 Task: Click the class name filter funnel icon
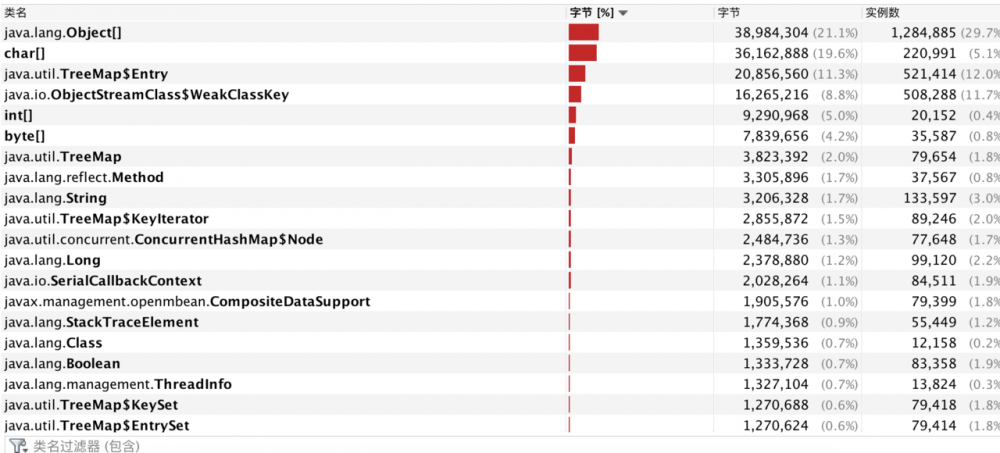coord(17,445)
